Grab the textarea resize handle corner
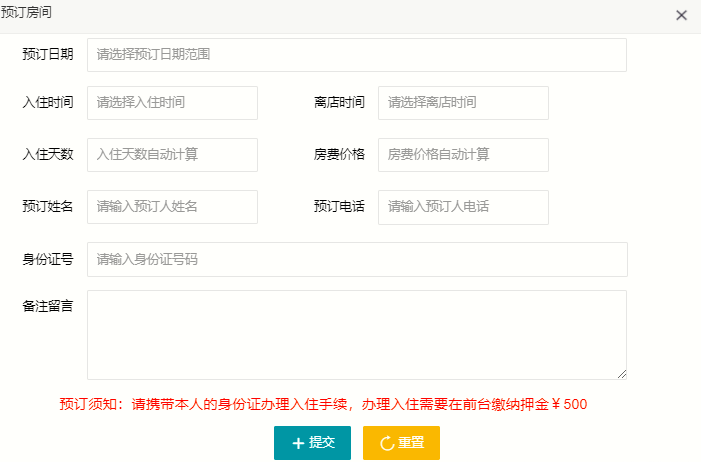Viewport: 701px width, 462px height. coord(622,374)
